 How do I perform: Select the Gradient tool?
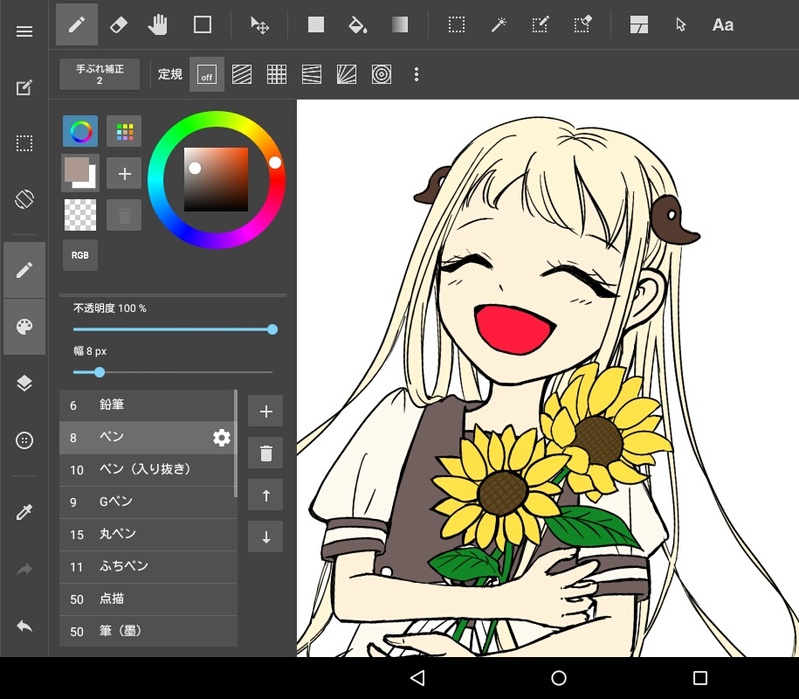[399, 24]
